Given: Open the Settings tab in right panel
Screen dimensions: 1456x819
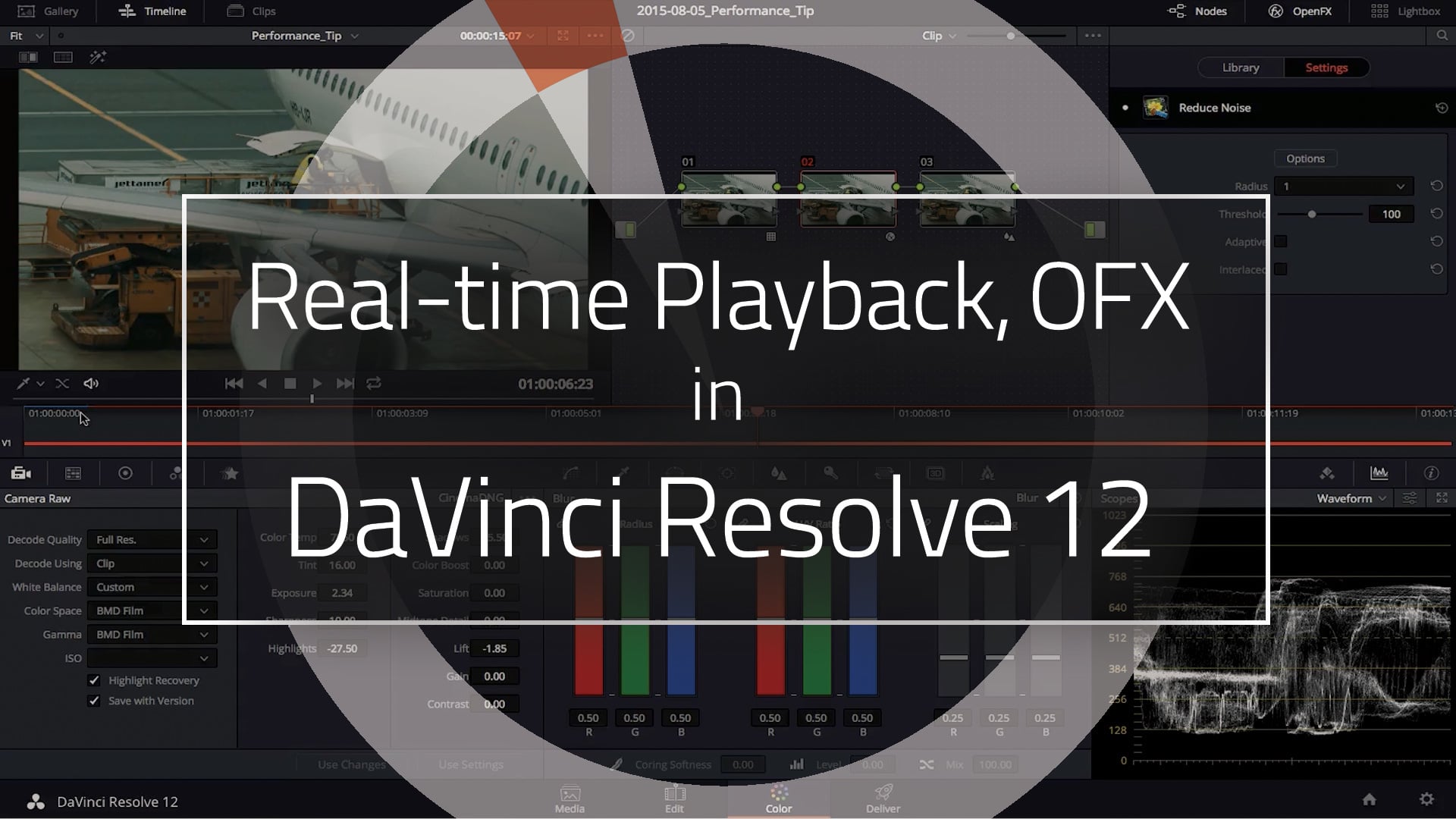Looking at the screenshot, I should [1326, 67].
